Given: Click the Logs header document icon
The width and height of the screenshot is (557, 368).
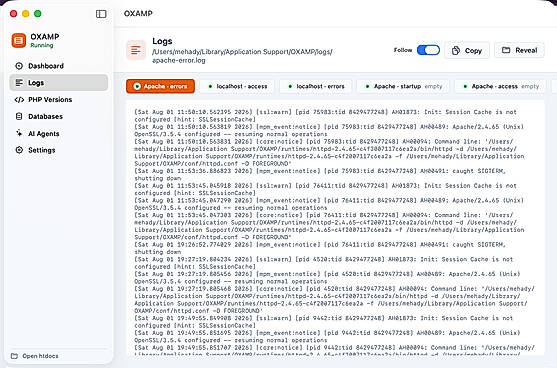Looking at the screenshot, I should tap(136, 50).
